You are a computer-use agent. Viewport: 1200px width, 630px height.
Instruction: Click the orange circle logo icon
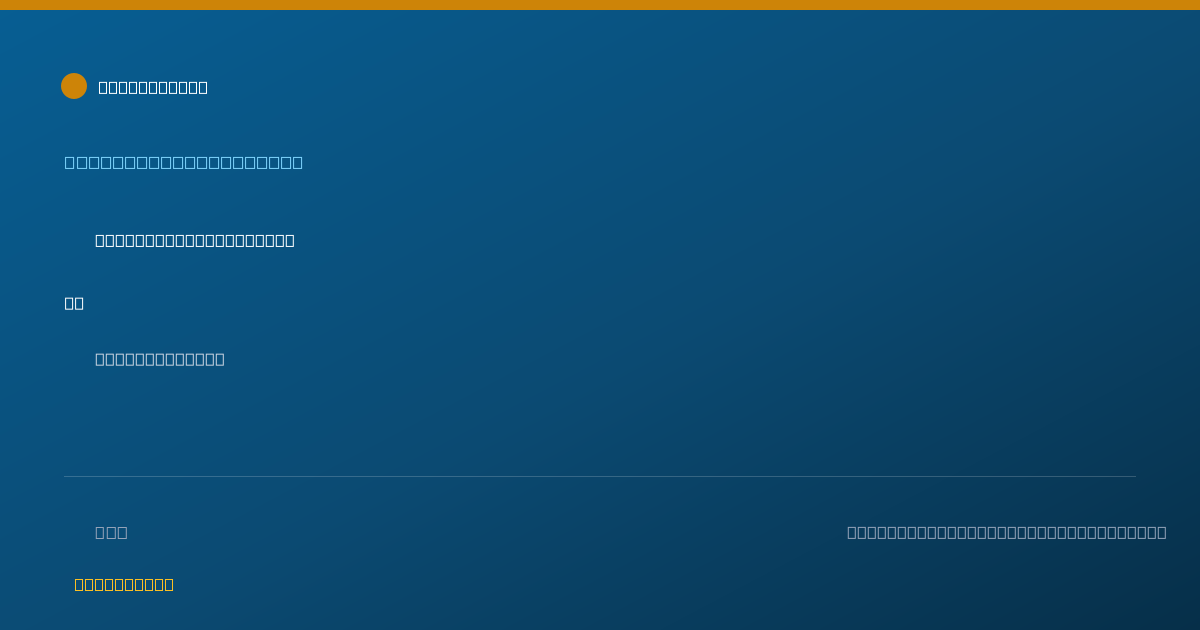pos(74,86)
